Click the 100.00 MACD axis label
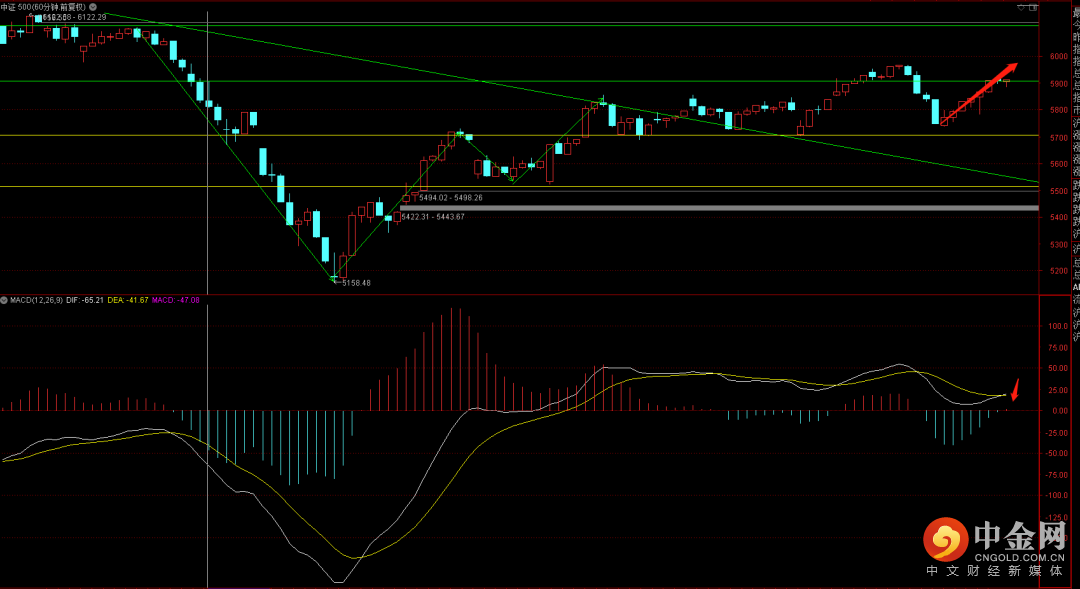The width and height of the screenshot is (1080, 589). point(1058,326)
